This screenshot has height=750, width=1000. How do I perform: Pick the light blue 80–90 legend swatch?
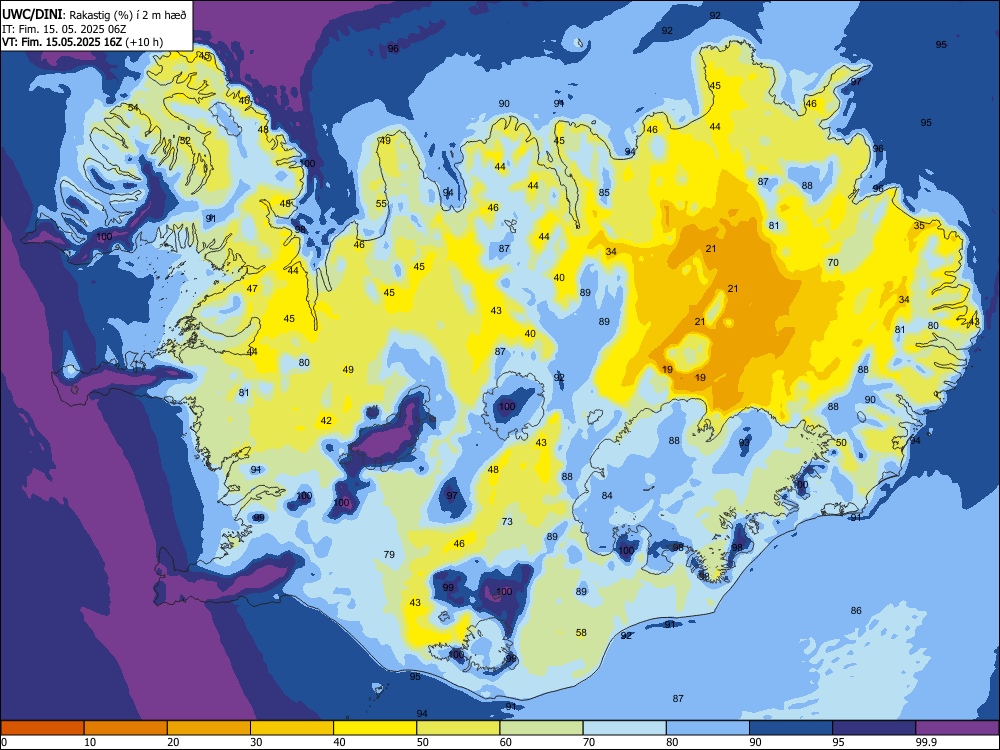click(708, 728)
